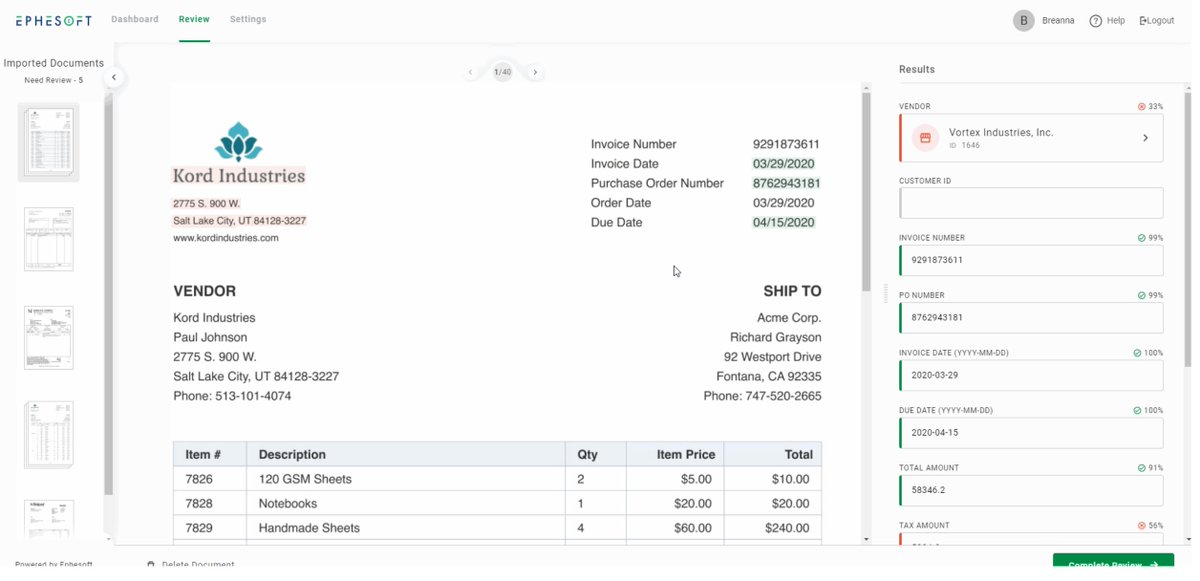Viewport: 1200px width, 581px height.
Task: Edit the Total Amount field 58346.2
Action: [x=1031, y=490]
